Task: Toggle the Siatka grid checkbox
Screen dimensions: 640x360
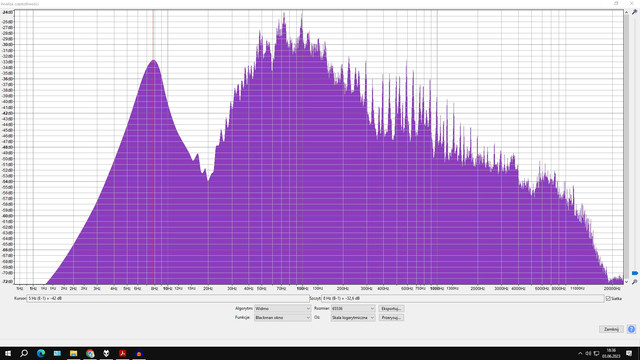Action: 608,298
